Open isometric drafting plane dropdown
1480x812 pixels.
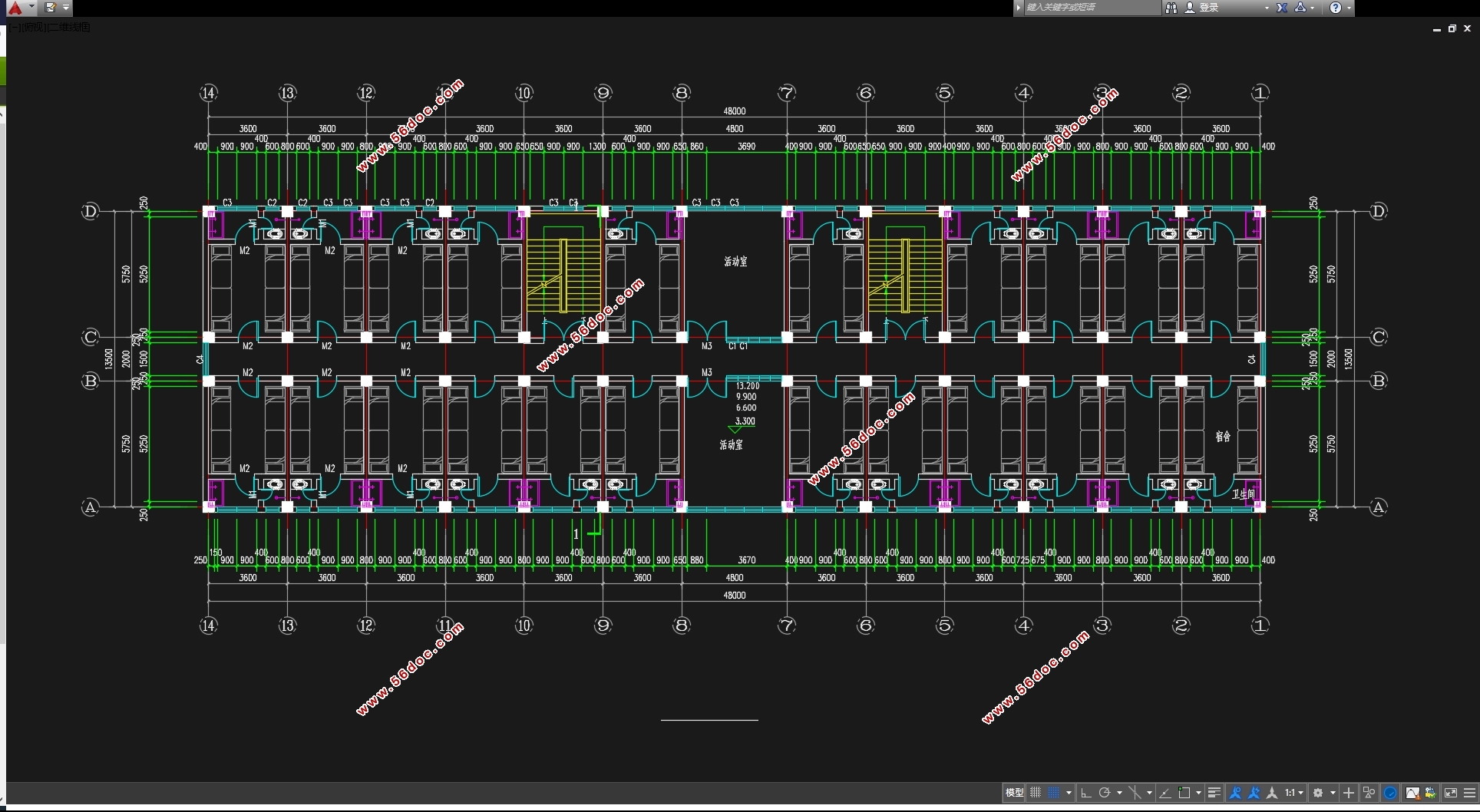1149,793
